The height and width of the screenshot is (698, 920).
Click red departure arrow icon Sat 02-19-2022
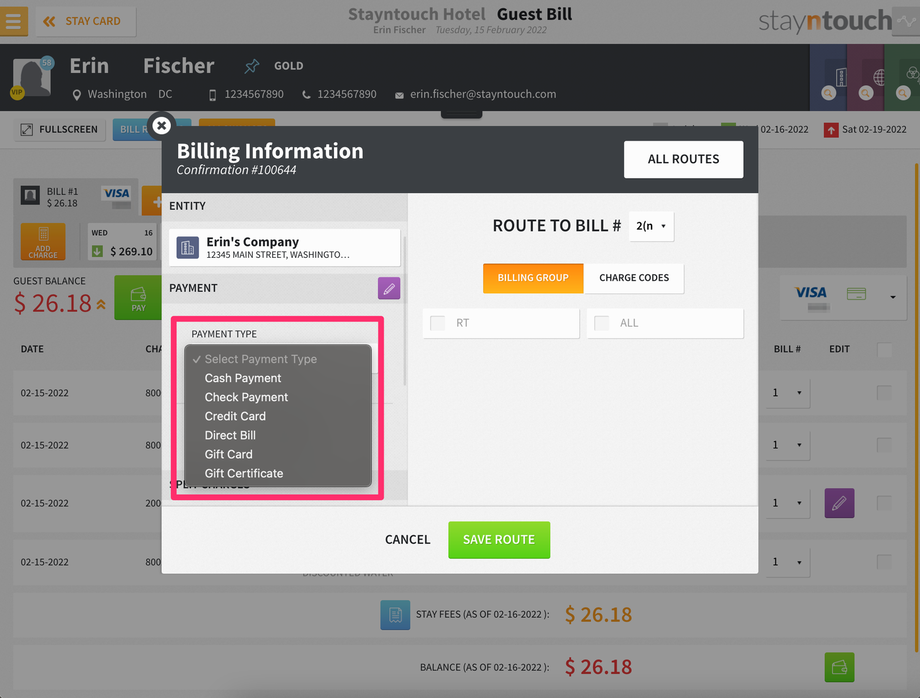(831, 130)
